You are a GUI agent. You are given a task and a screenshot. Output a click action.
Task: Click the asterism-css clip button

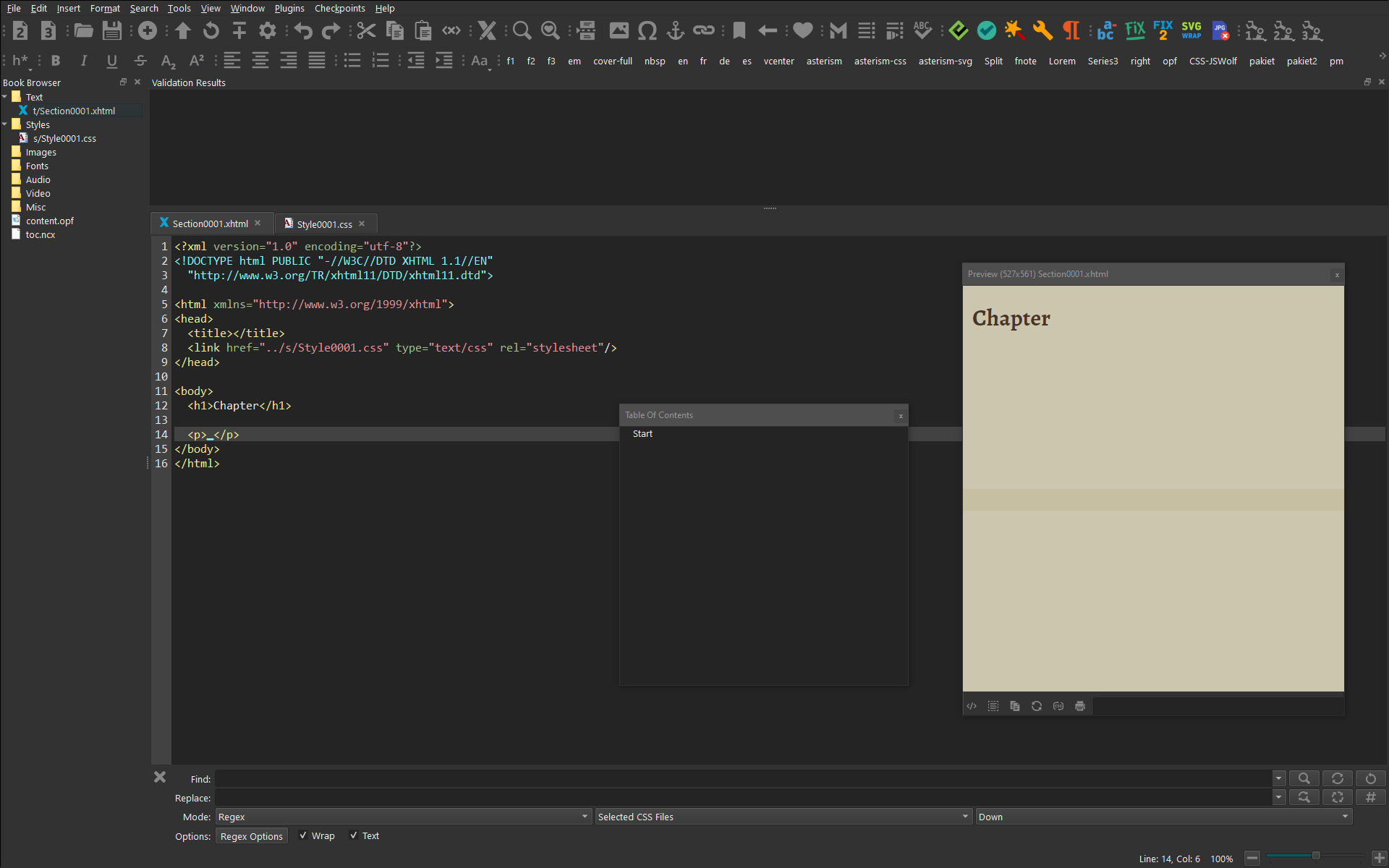pyautogui.click(x=880, y=61)
